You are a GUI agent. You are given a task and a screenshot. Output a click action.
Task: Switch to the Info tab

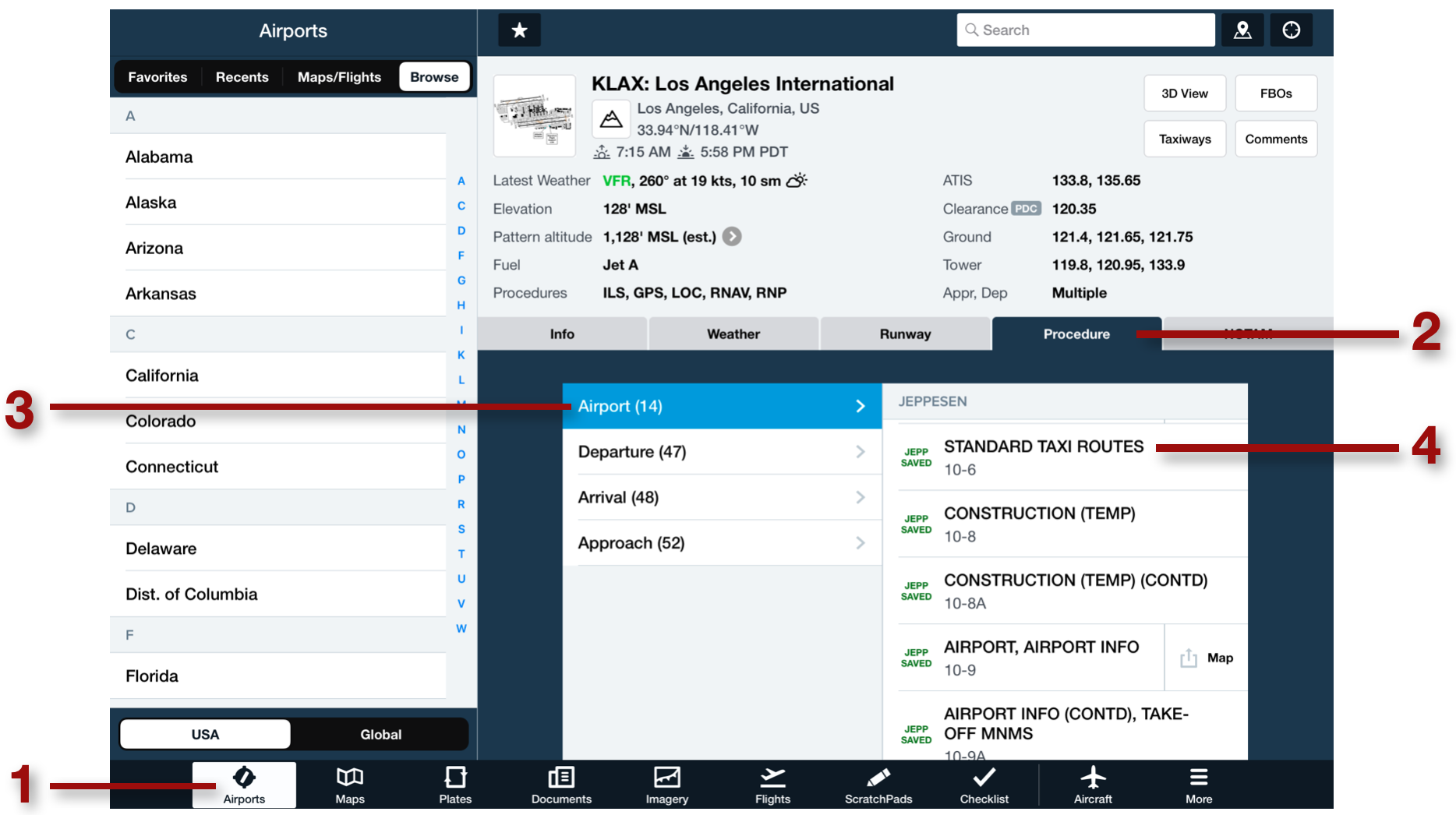point(562,333)
